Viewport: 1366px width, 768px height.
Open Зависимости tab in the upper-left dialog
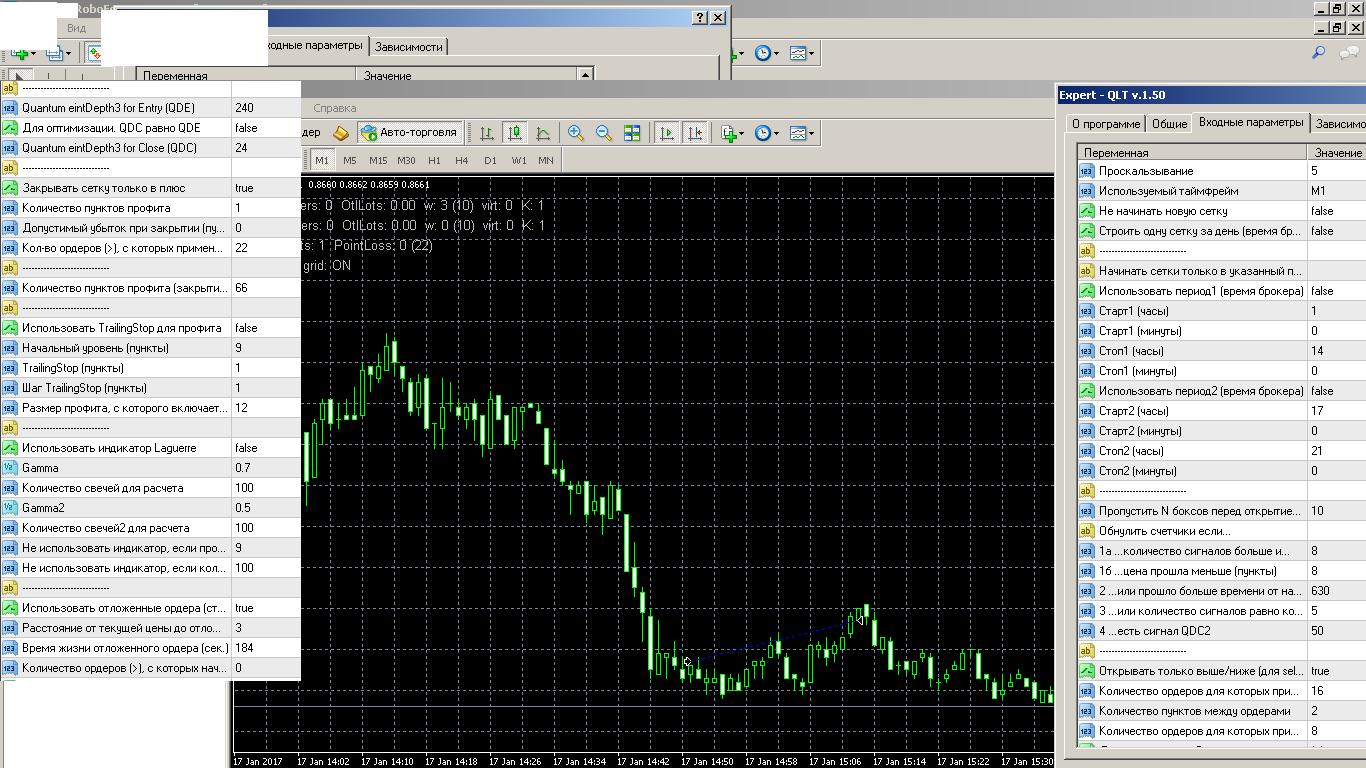(408, 46)
